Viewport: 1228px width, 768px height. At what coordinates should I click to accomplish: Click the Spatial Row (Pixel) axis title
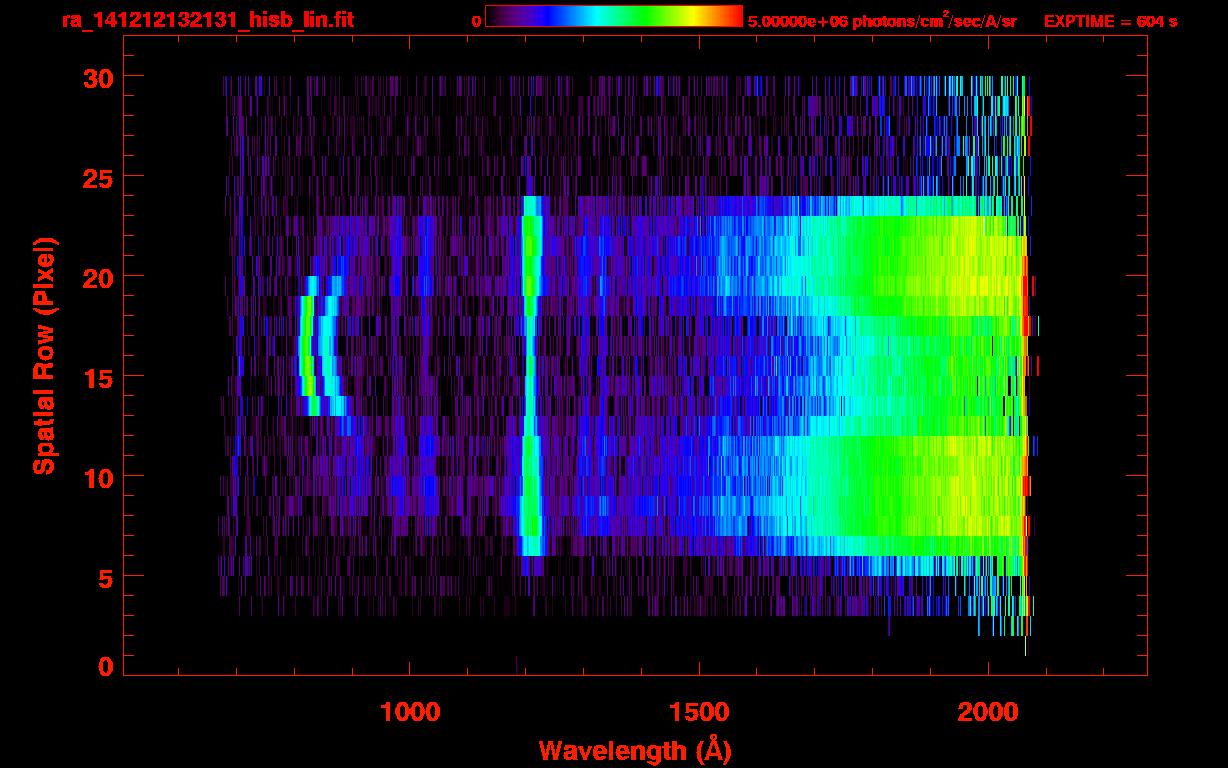tap(44, 356)
